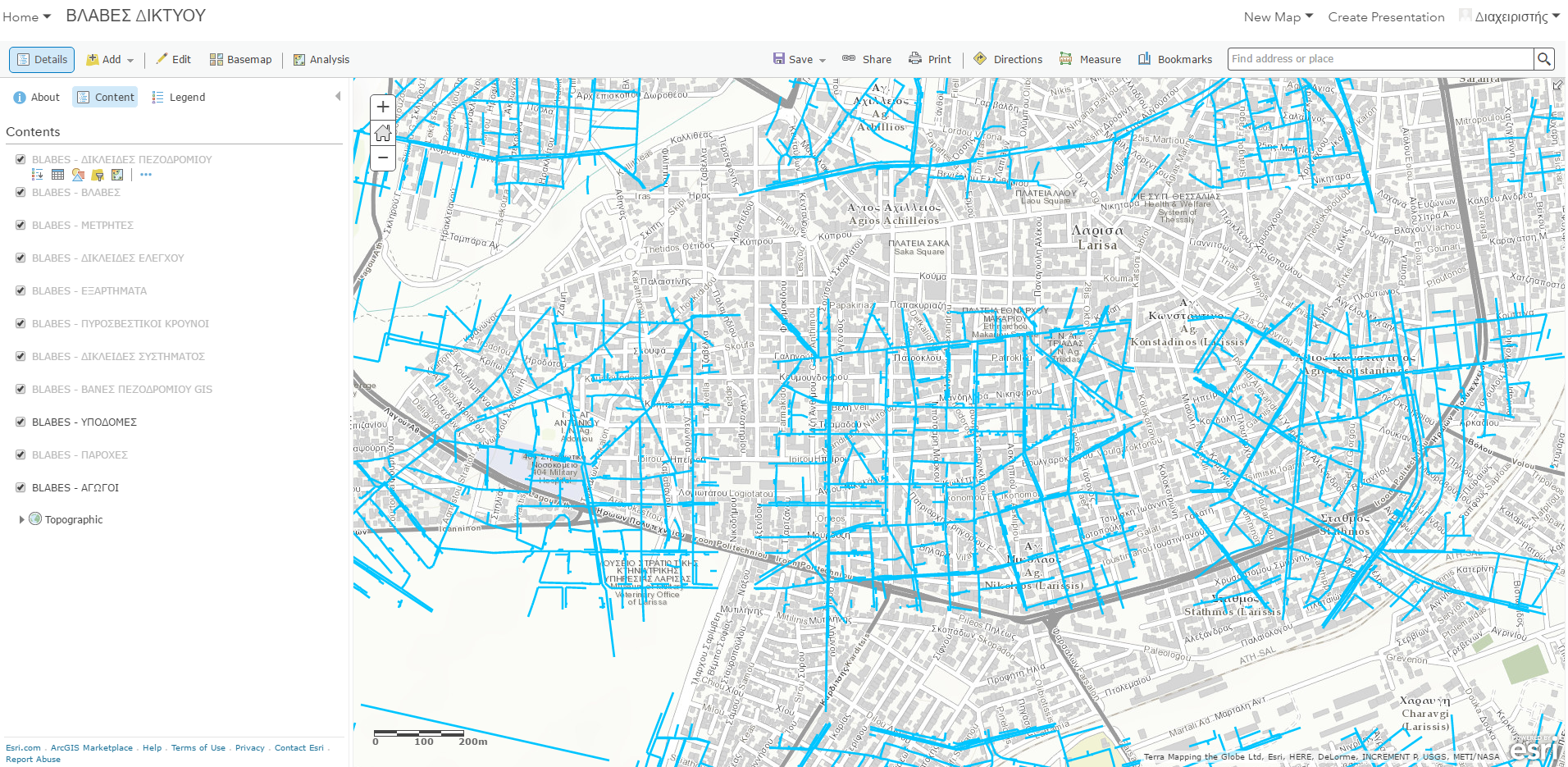Click the Topographic basemap globe icon
The width and height of the screenshot is (1568, 767).
pyautogui.click(x=35, y=518)
